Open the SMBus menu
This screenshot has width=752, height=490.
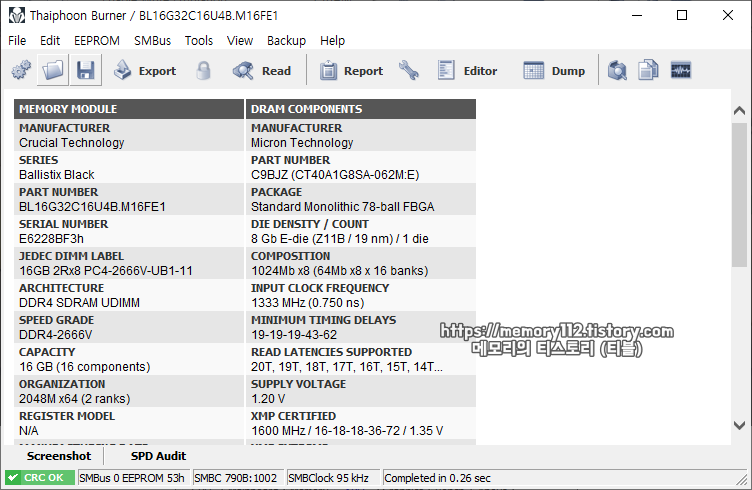click(153, 41)
